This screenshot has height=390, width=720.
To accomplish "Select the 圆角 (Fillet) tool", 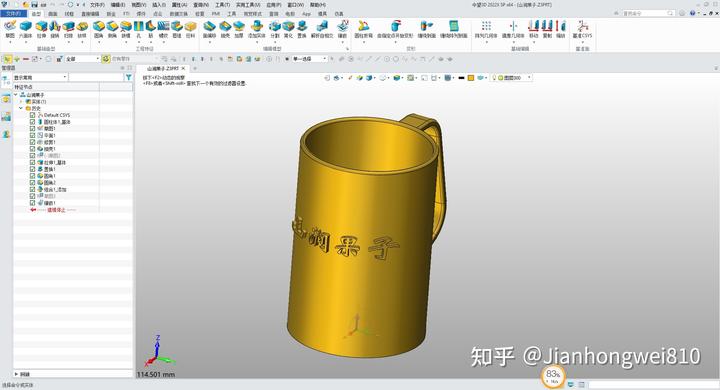I will [98, 29].
